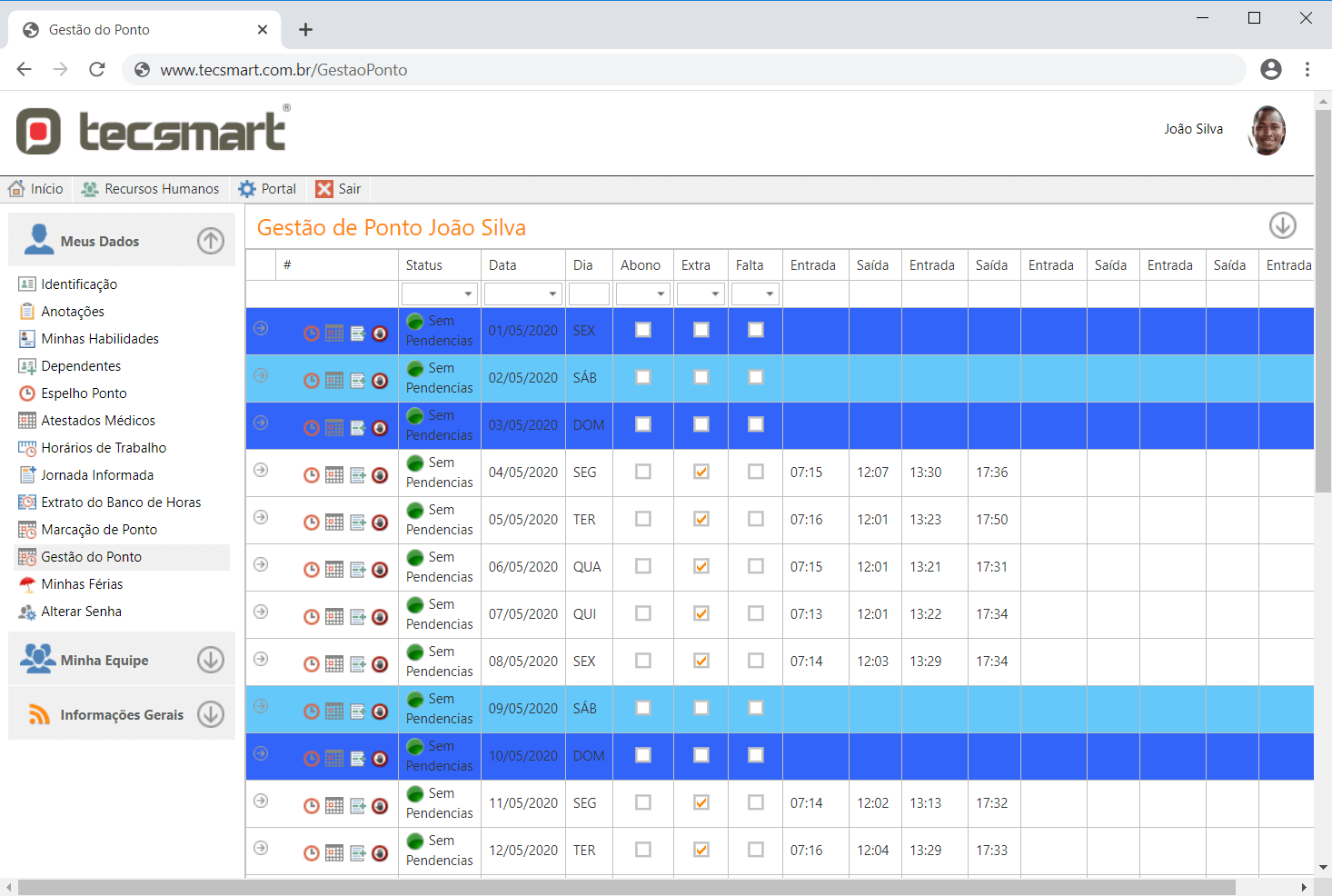Toggle the Extra checkbox for 11/05/2020

click(x=701, y=802)
